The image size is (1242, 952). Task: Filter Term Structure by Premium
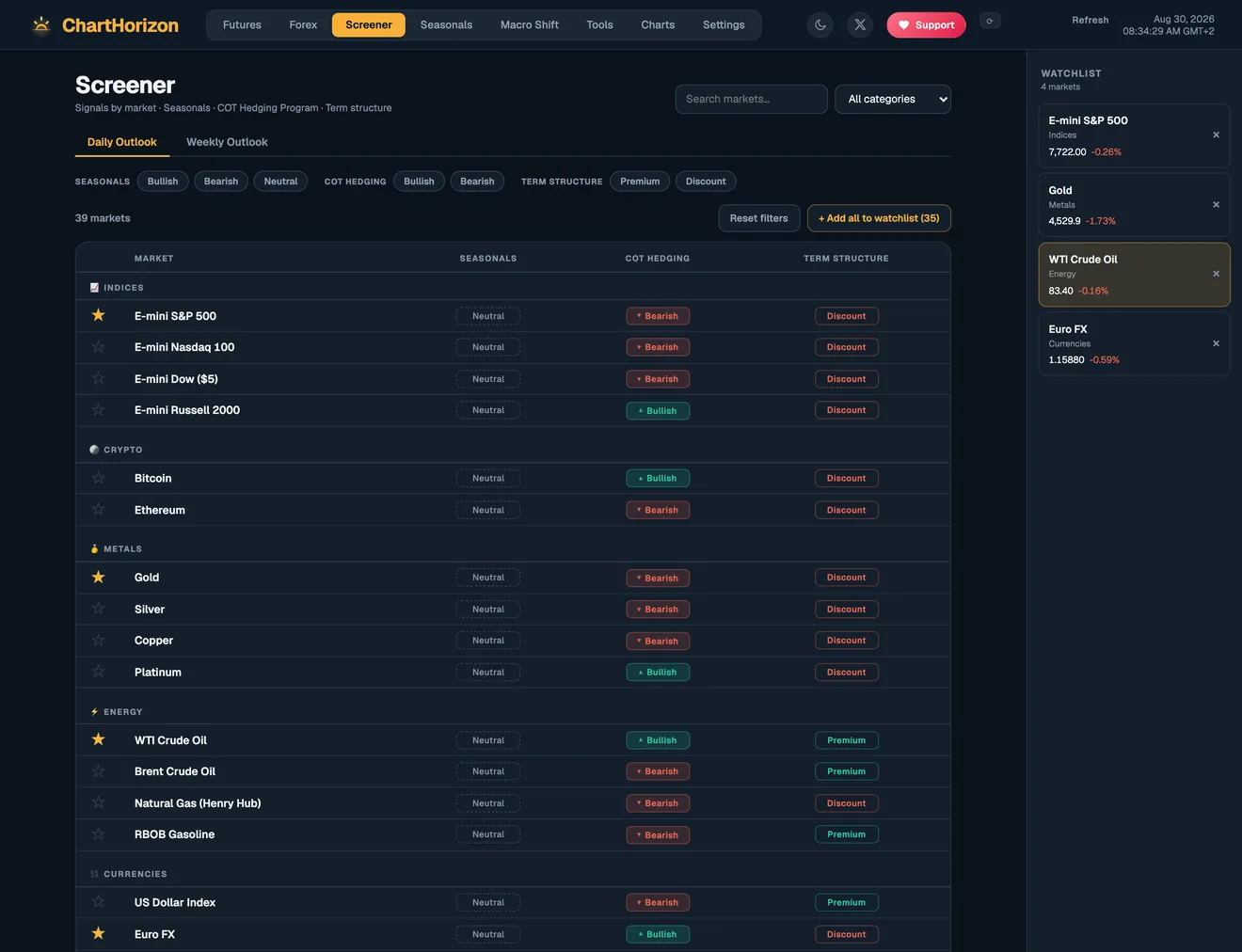point(640,182)
